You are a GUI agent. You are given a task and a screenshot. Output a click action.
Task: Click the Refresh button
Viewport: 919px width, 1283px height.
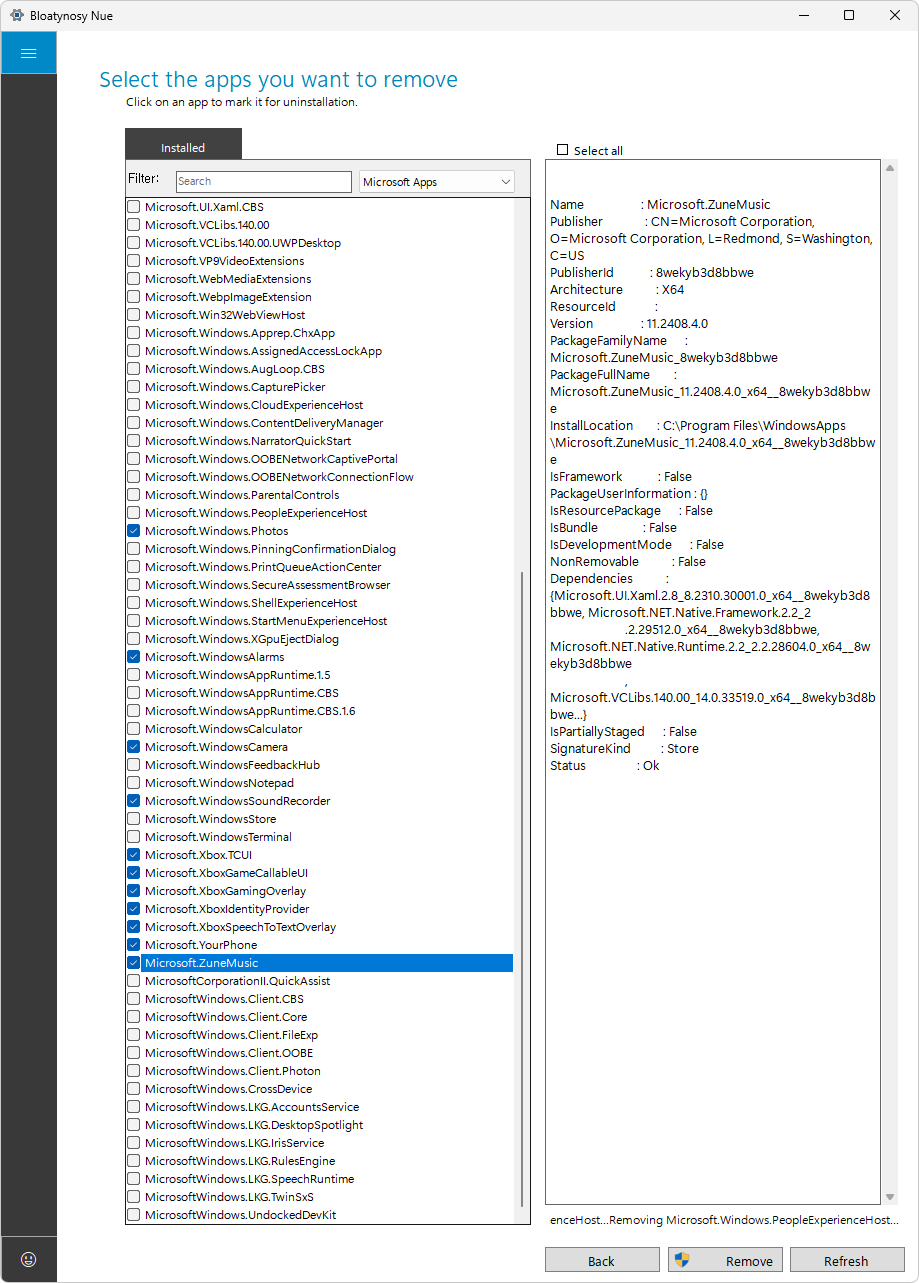pos(846,1260)
